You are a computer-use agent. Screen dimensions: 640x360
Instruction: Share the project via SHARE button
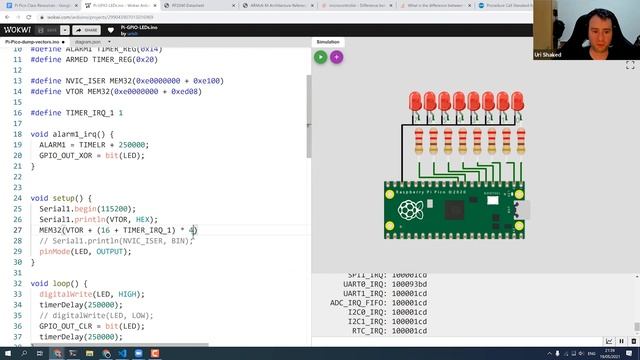coord(87,30)
